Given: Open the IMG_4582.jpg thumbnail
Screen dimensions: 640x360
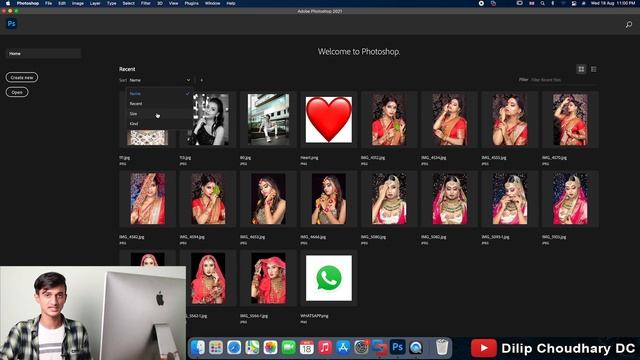Looking at the screenshot, I should 147,199.
